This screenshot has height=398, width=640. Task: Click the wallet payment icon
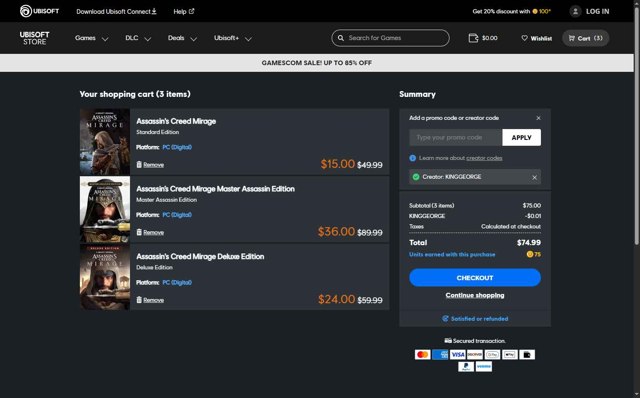tap(527, 354)
